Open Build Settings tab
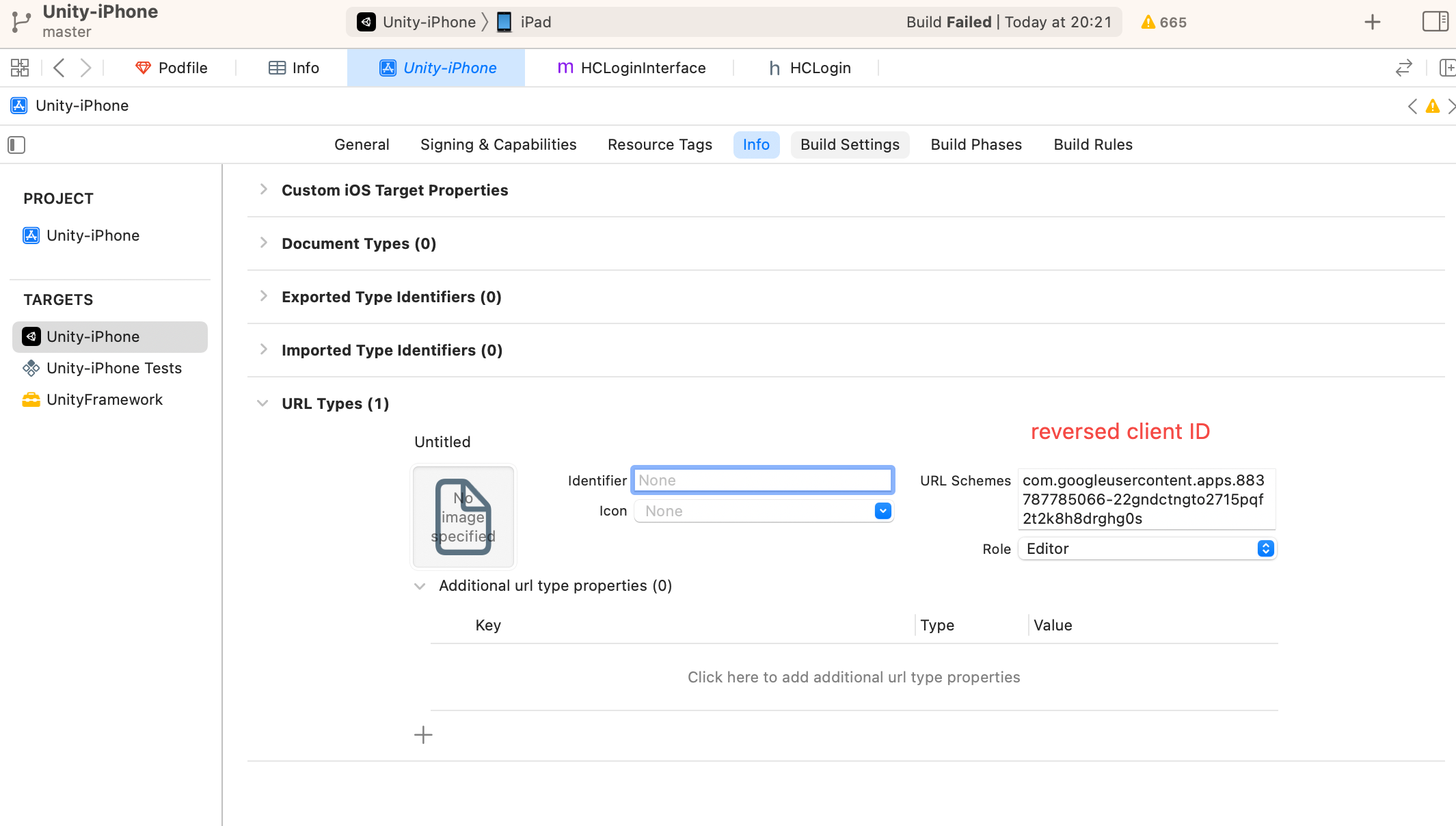Viewport: 1456px width, 826px height. point(850,144)
